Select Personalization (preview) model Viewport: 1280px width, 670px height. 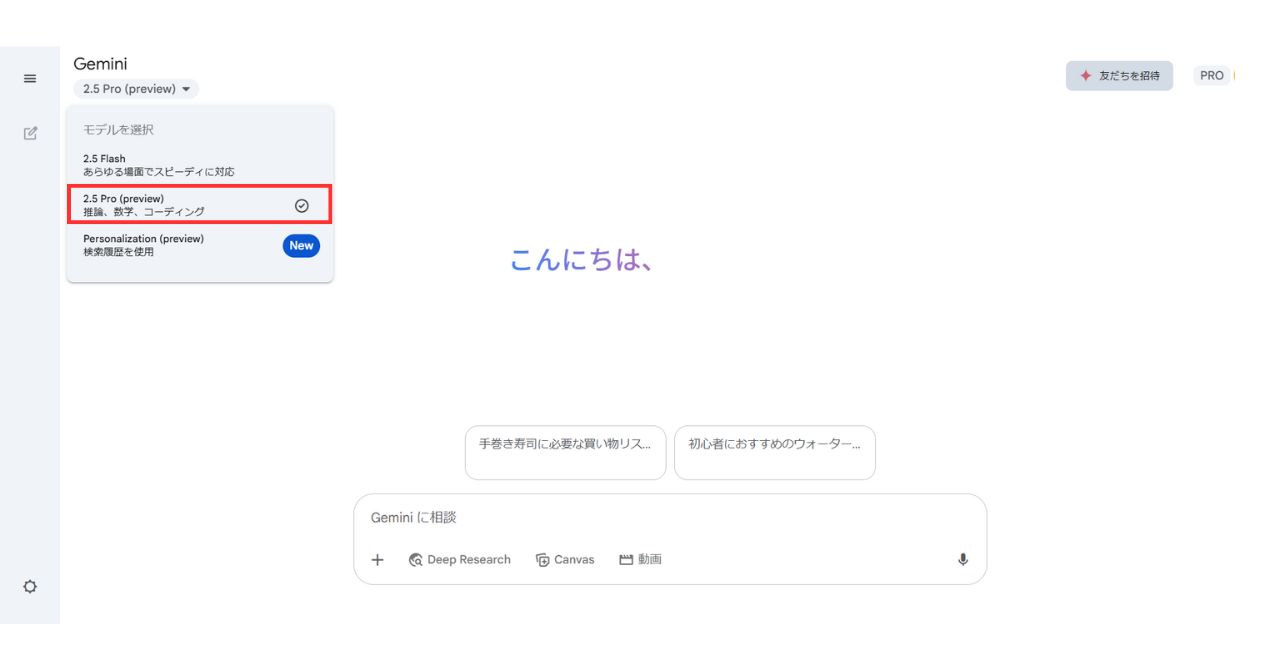point(200,245)
